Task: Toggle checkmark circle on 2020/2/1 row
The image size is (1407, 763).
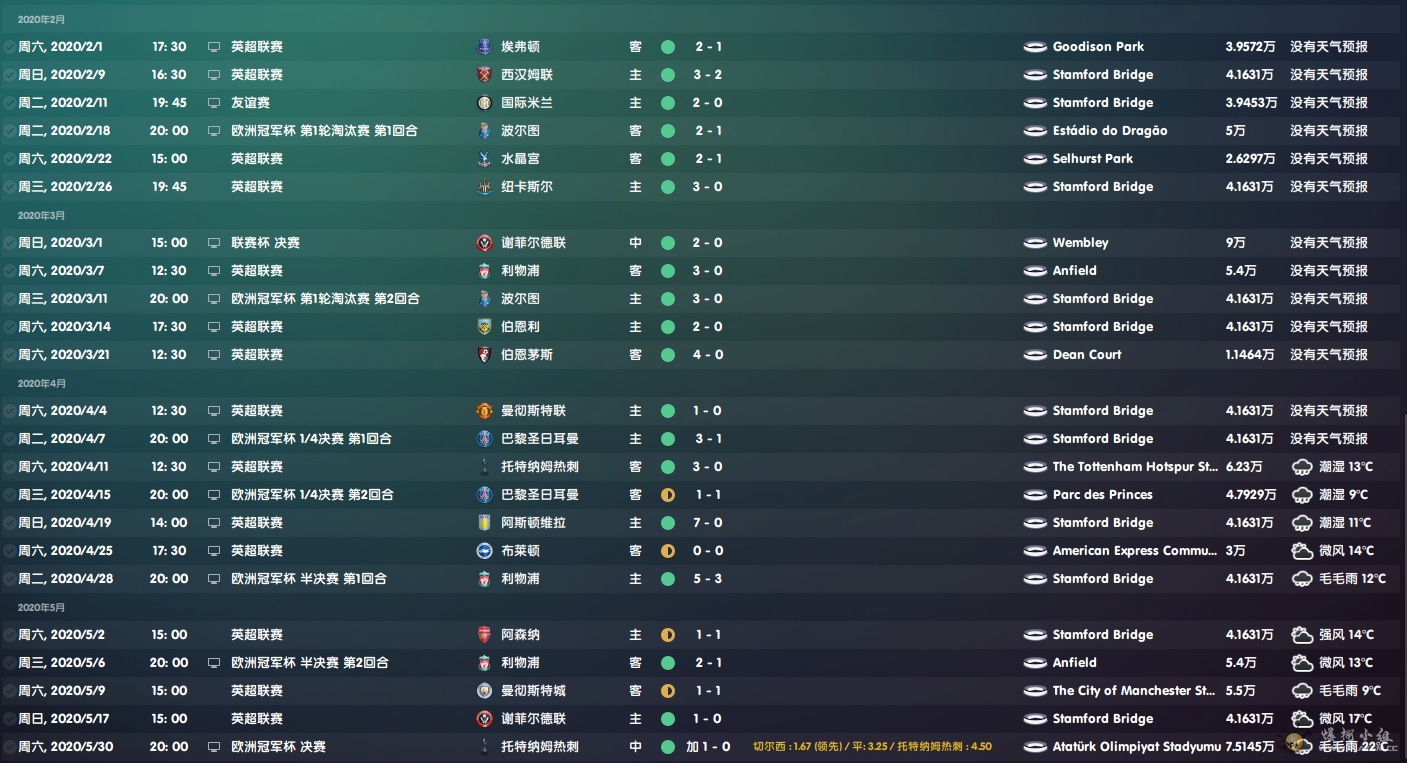Action: (x=9, y=47)
